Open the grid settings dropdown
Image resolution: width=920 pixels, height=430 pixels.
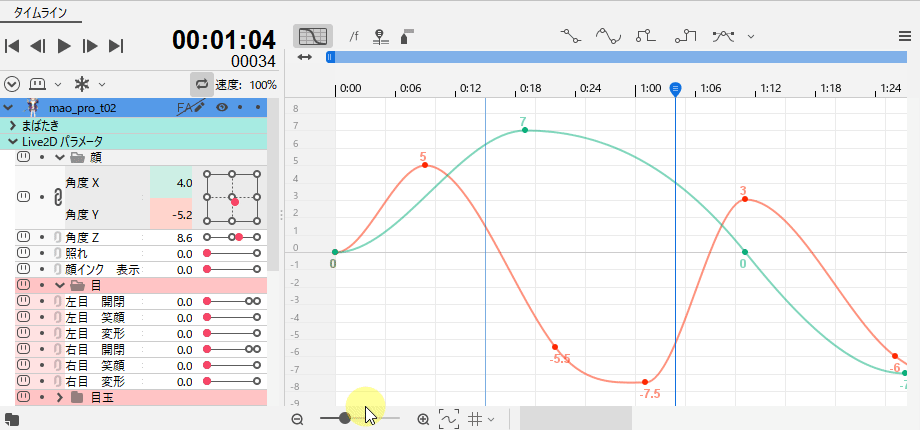tap(481, 419)
